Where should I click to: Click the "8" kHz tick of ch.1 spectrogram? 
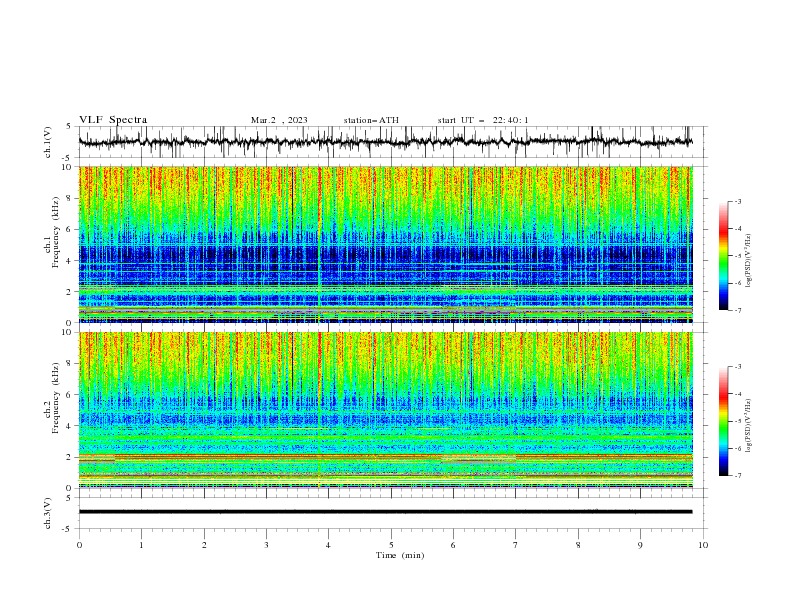tap(69, 198)
